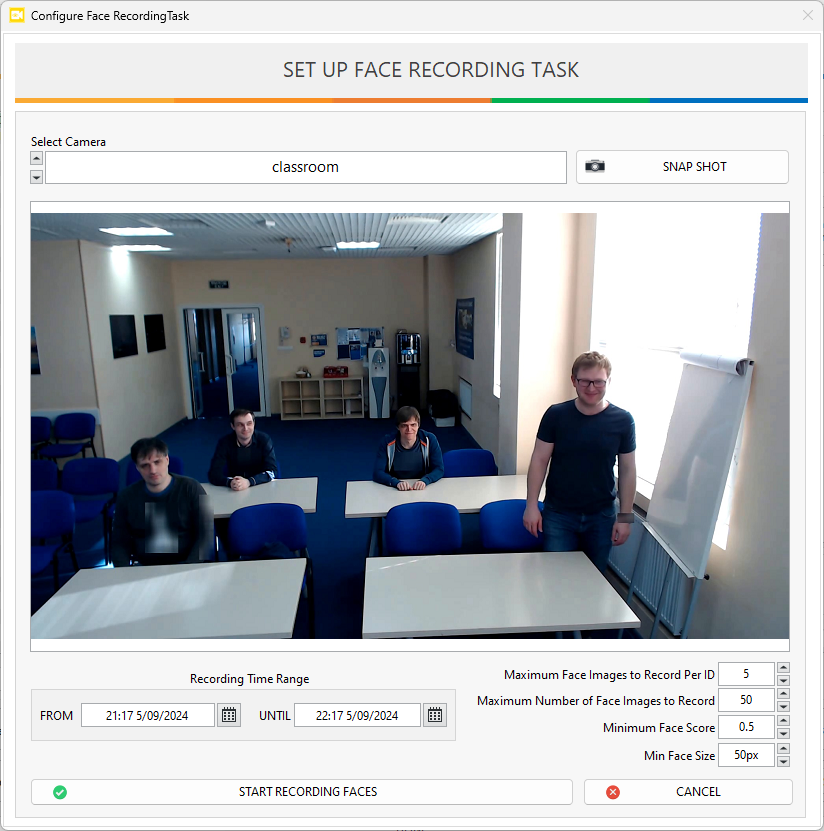This screenshot has width=824, height=831.
Task: Click the classroom camera field
Action: tap(306, 167)
